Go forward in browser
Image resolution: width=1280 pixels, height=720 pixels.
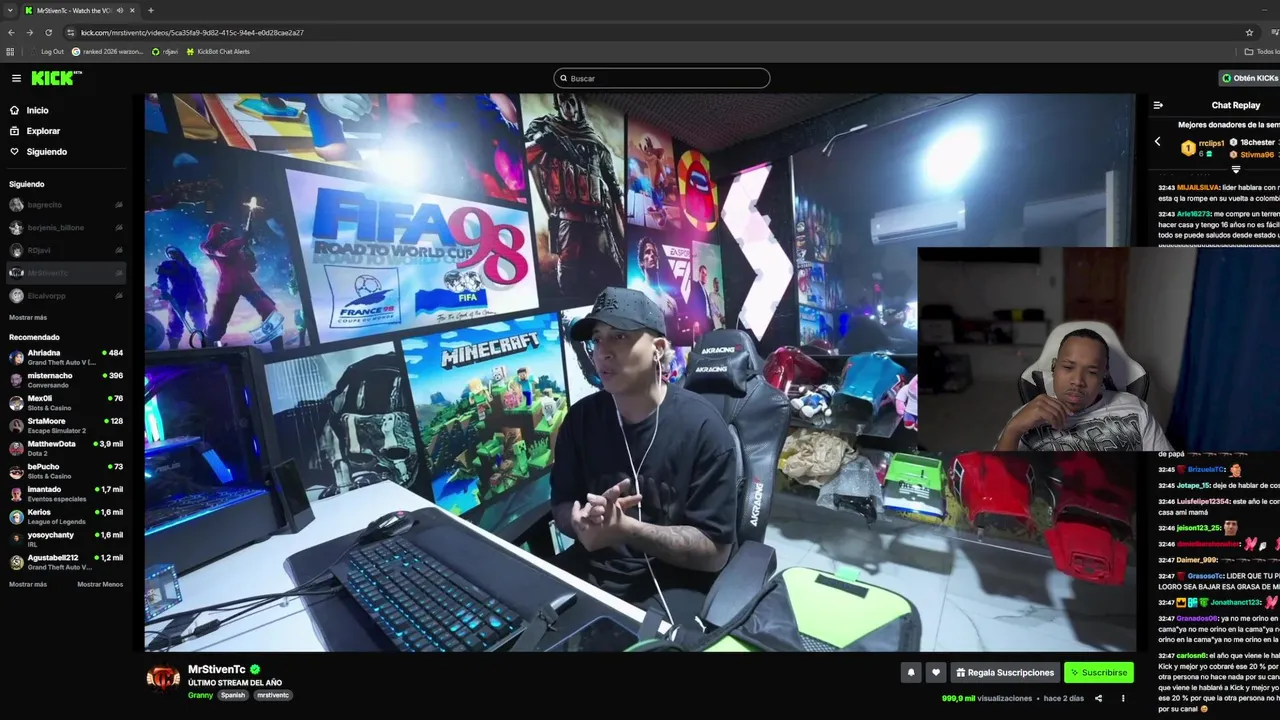tap(29, 32)
